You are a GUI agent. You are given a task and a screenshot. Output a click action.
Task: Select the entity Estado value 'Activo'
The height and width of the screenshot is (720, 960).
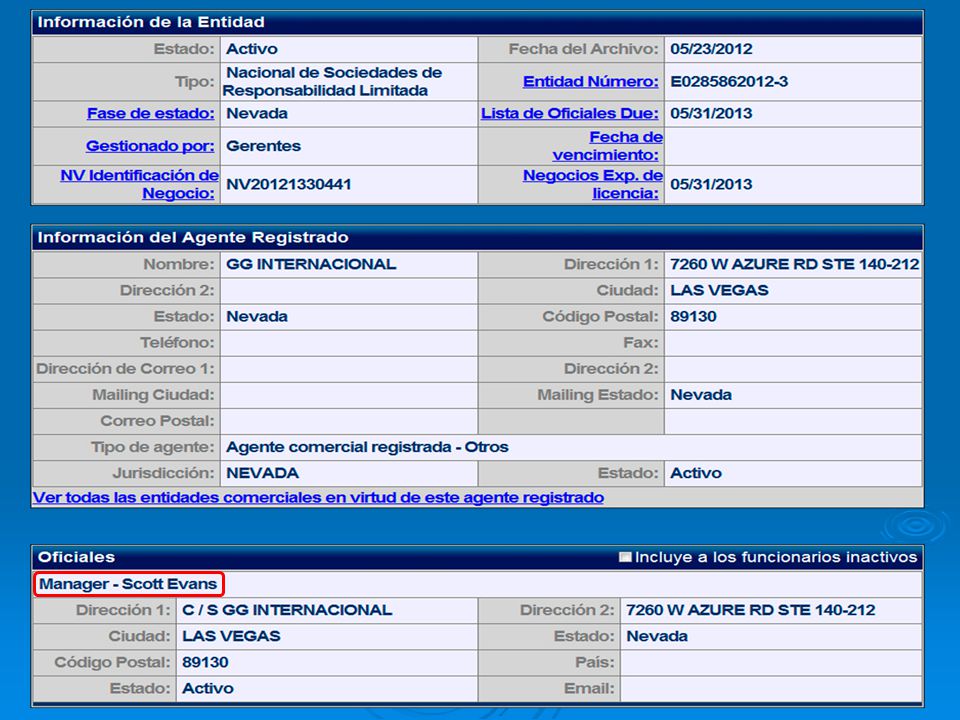coord(252,49)
